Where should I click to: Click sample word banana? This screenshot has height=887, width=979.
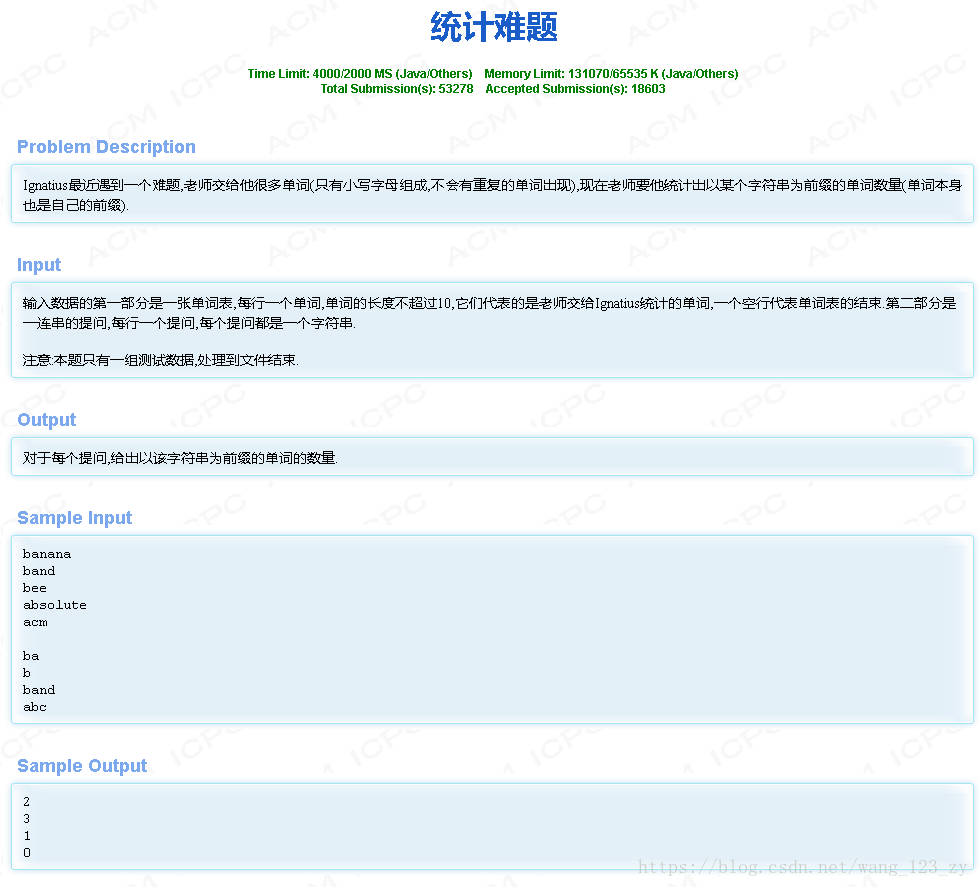coord(47,554)
